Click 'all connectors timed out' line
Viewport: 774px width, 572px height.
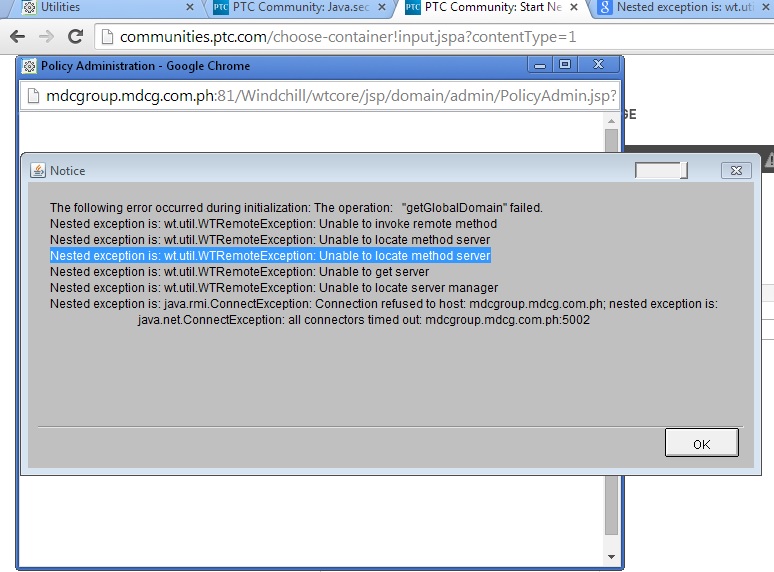point(364,320)
